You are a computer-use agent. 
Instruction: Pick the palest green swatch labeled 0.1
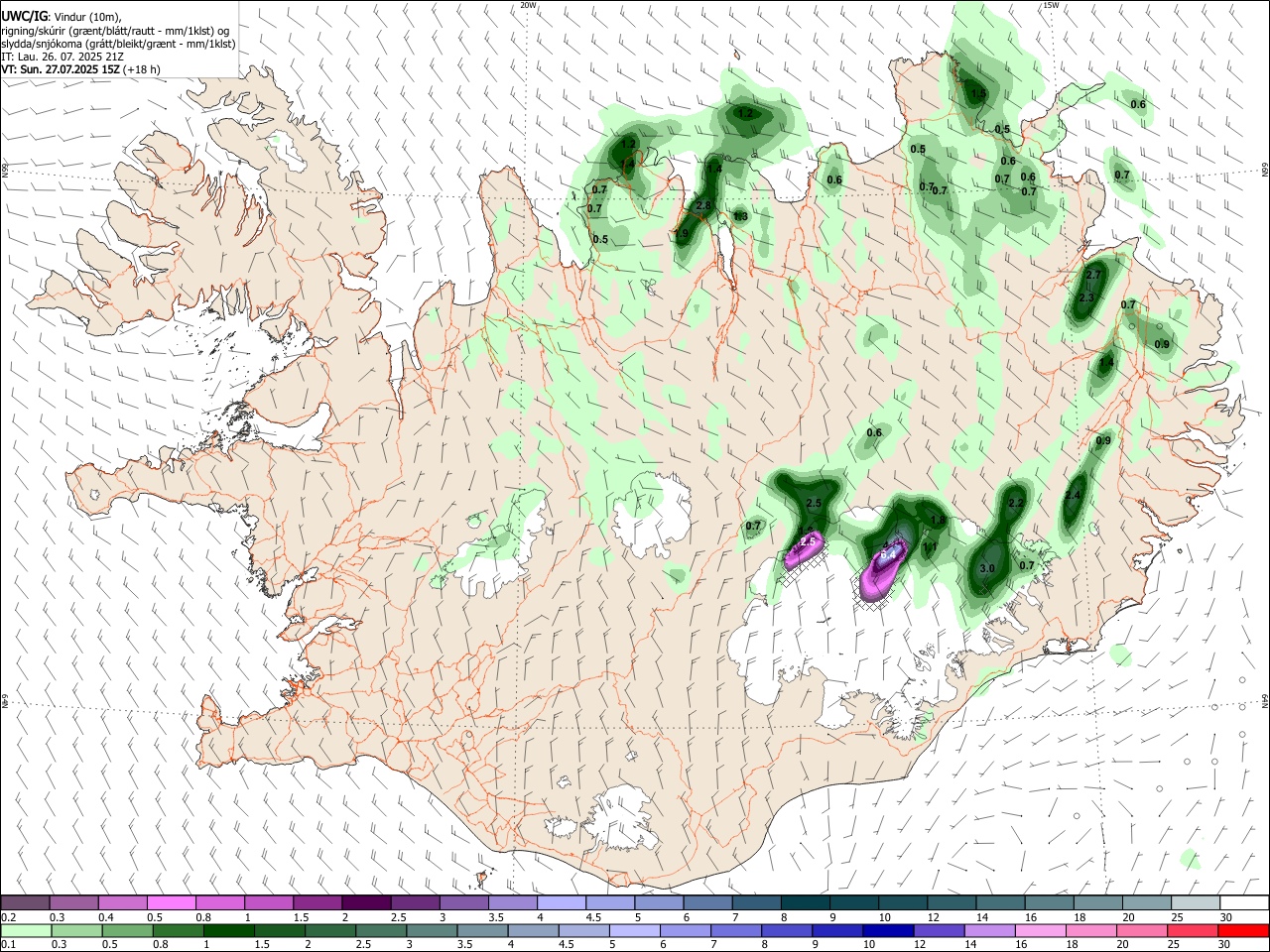pyautogui.click(x=25, y=930)
